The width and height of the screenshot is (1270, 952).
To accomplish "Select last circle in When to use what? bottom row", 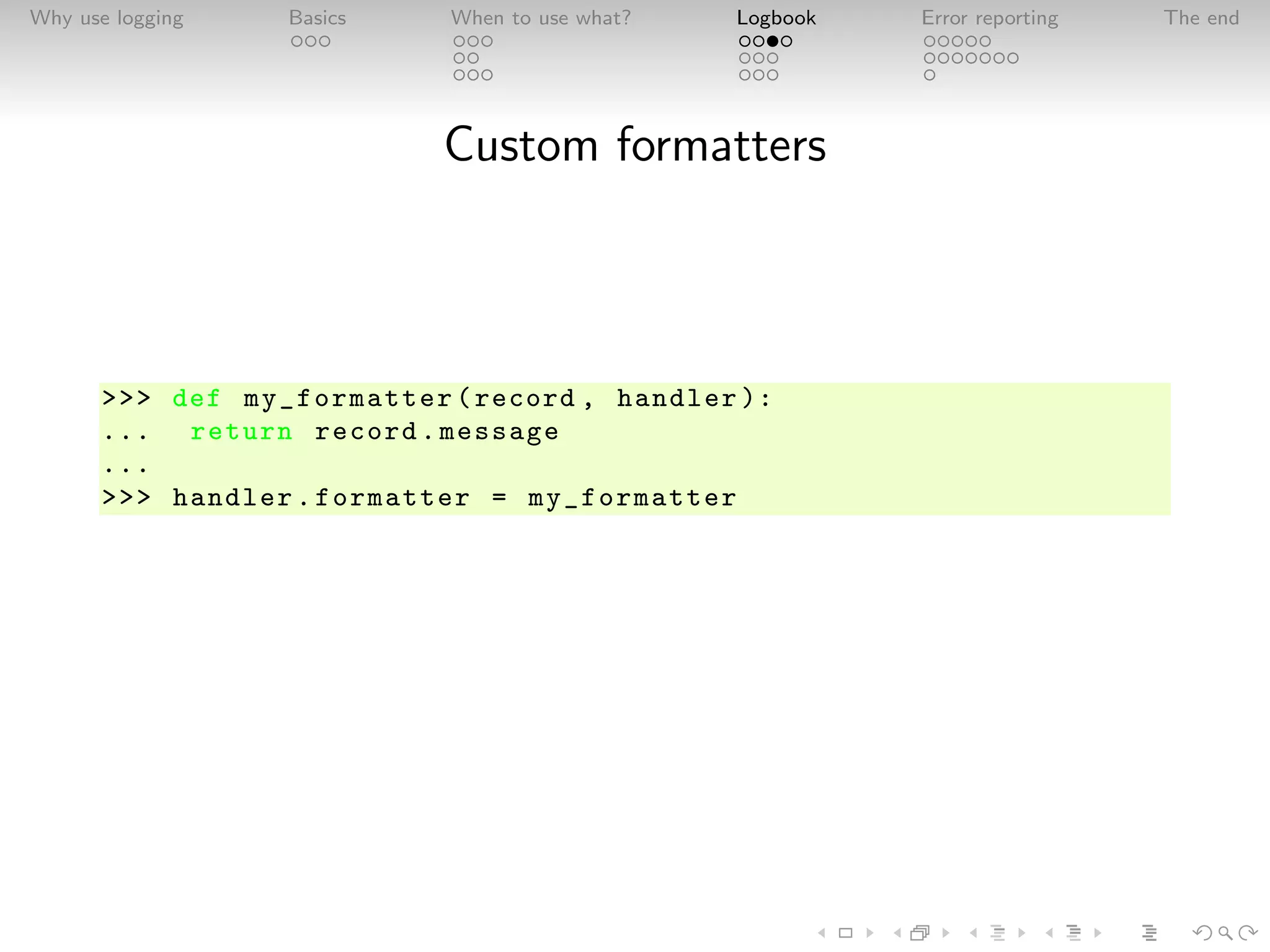I will pyautogui.click(x=487, y=75).
